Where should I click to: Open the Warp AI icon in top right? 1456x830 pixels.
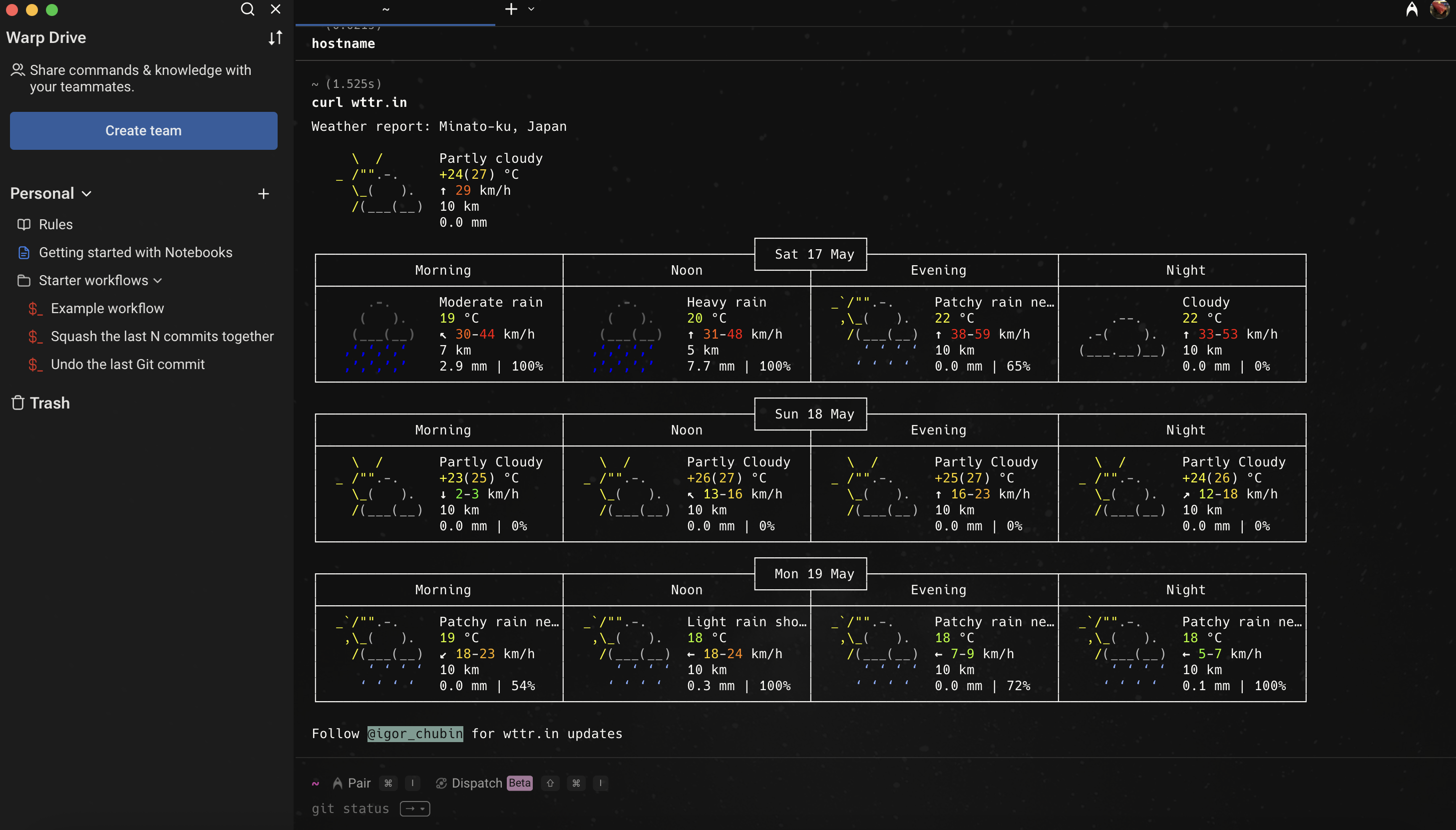1412,9
